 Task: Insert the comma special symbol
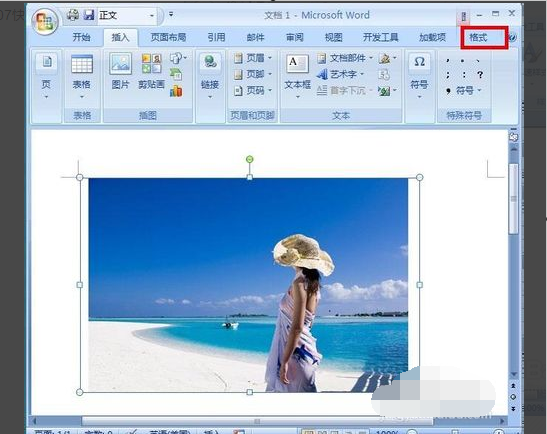pos(448,61)
